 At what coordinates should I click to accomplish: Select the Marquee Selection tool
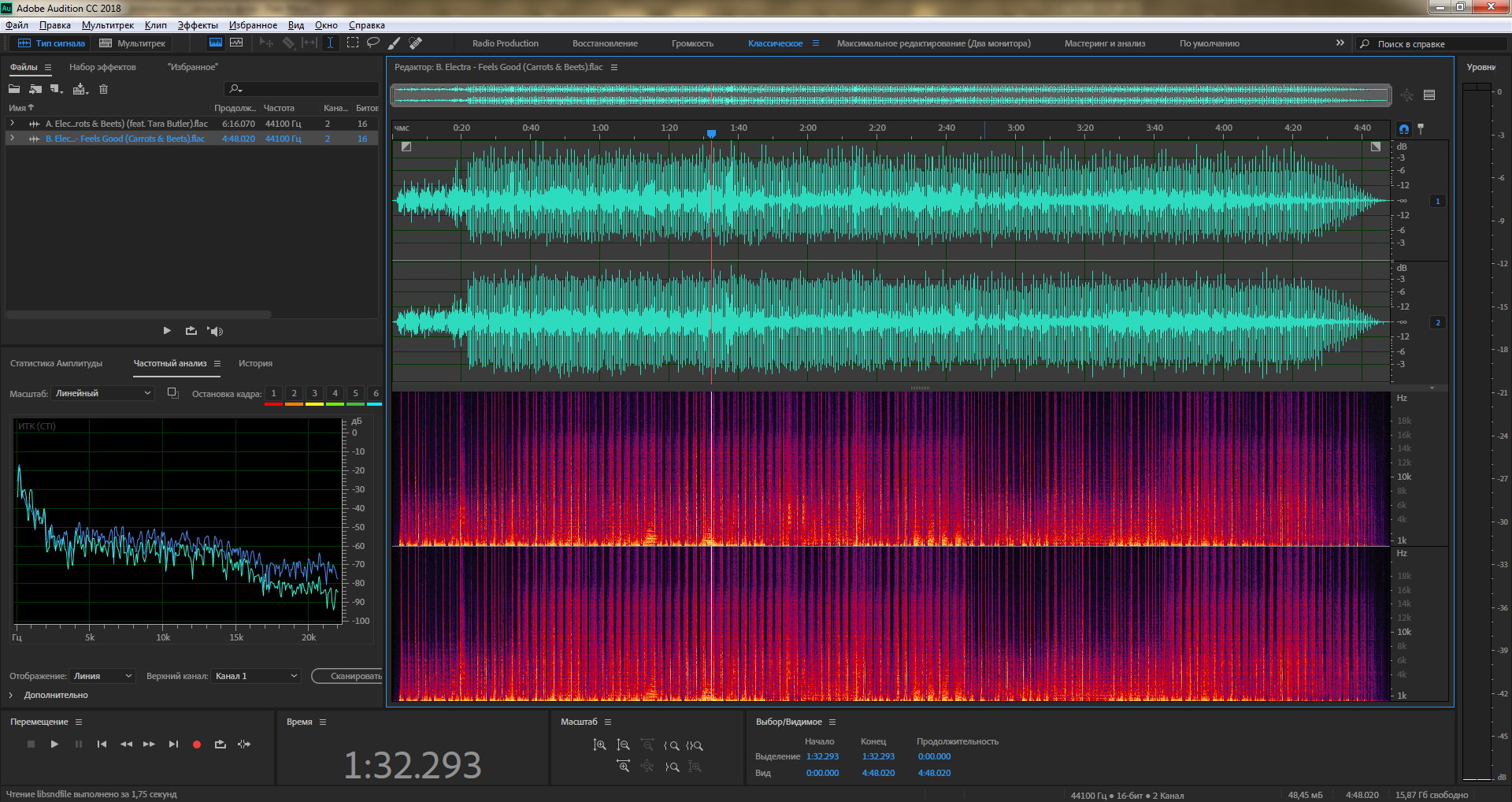(x=352, y=43)
